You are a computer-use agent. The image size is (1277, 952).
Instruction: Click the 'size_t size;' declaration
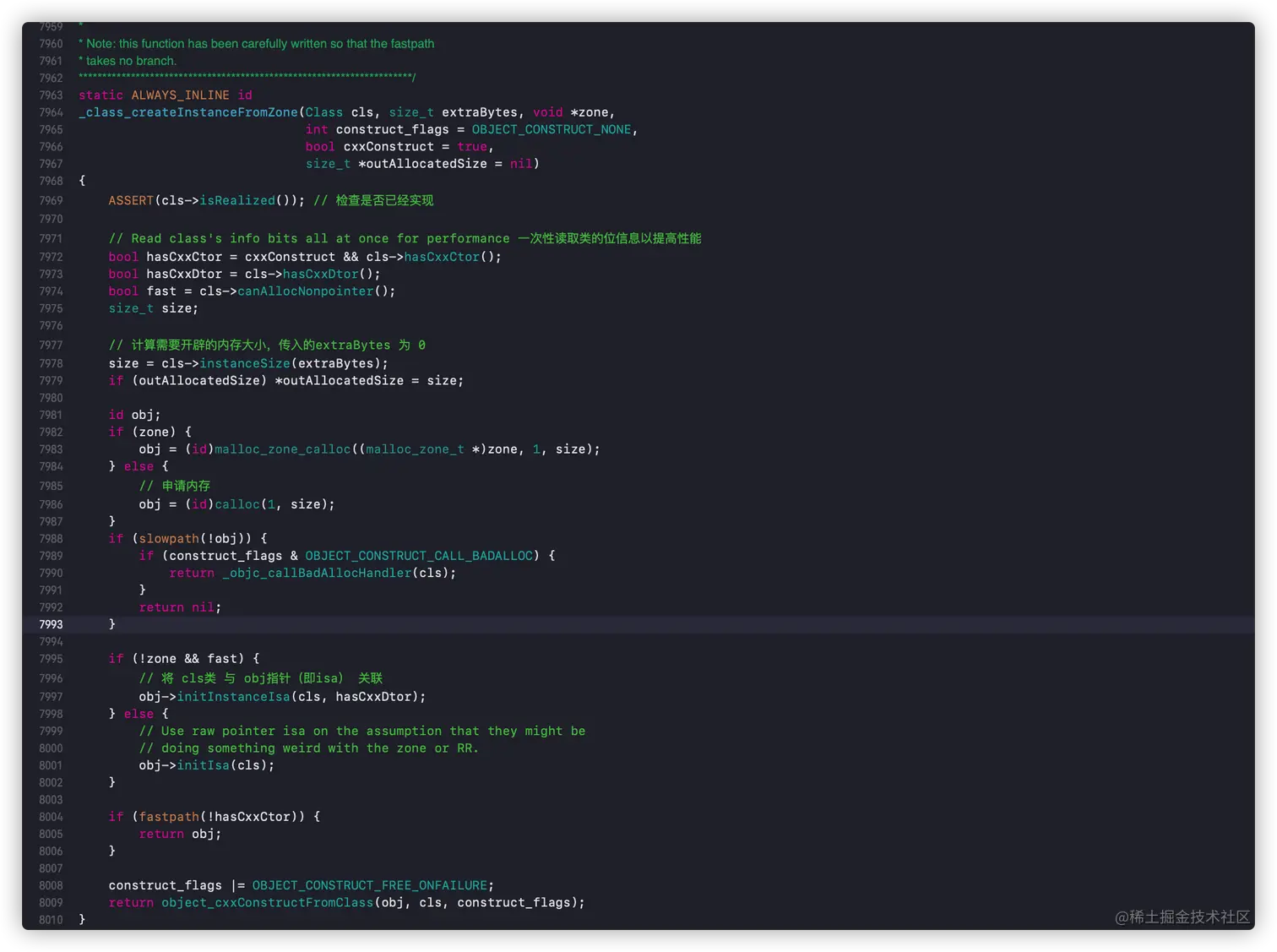tap(154, 308)
